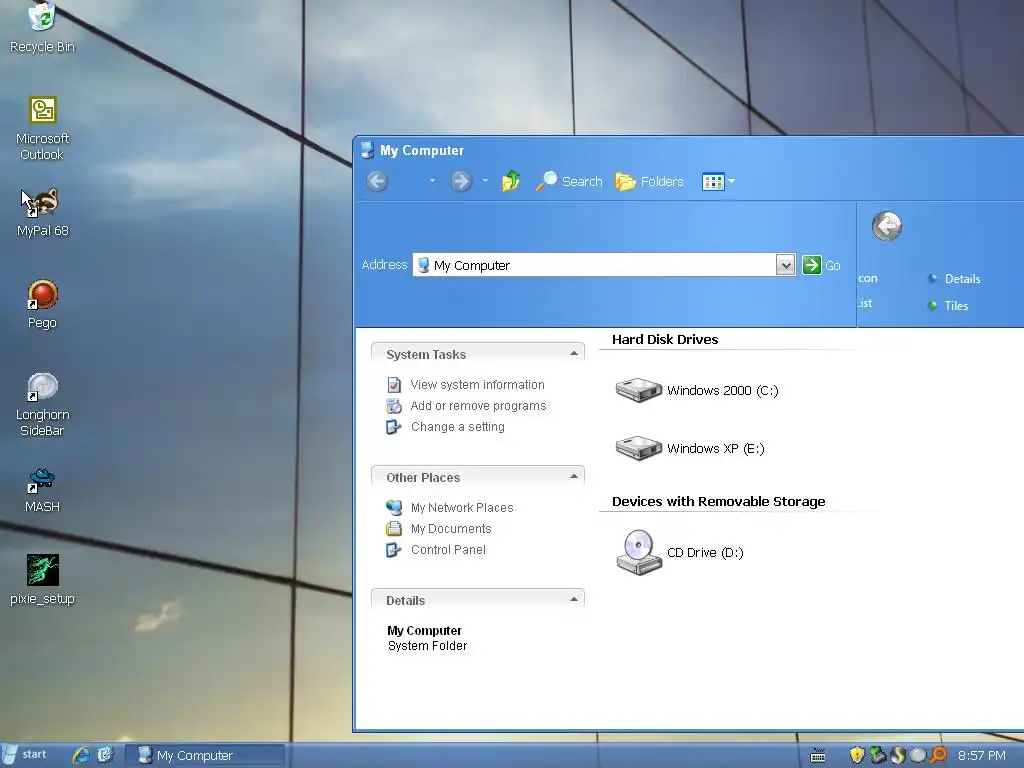Launch Internet Explorer from quick launch
Screen dimensions: 1024x768
click(81, 755)
